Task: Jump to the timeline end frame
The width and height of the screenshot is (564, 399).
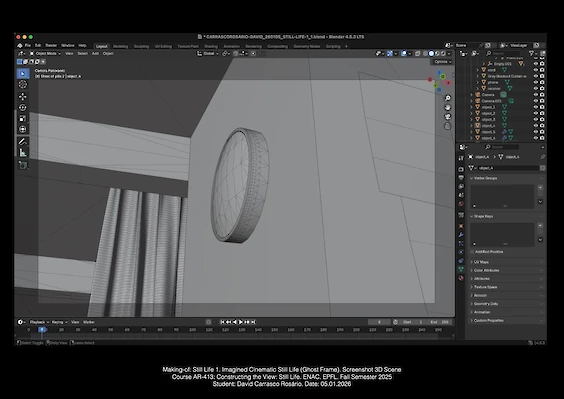Action: pos(253,322)
